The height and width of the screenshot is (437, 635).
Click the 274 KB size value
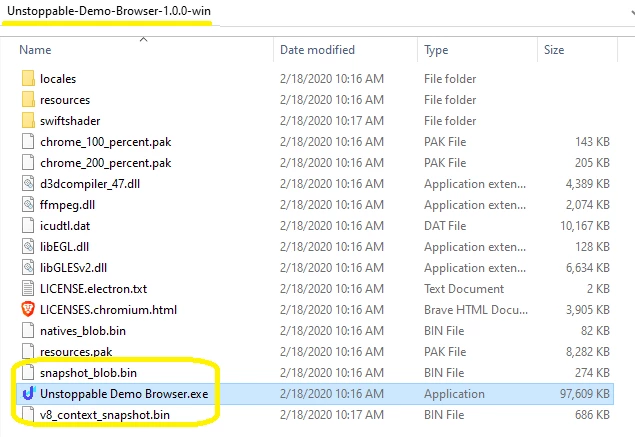(592, 373)
